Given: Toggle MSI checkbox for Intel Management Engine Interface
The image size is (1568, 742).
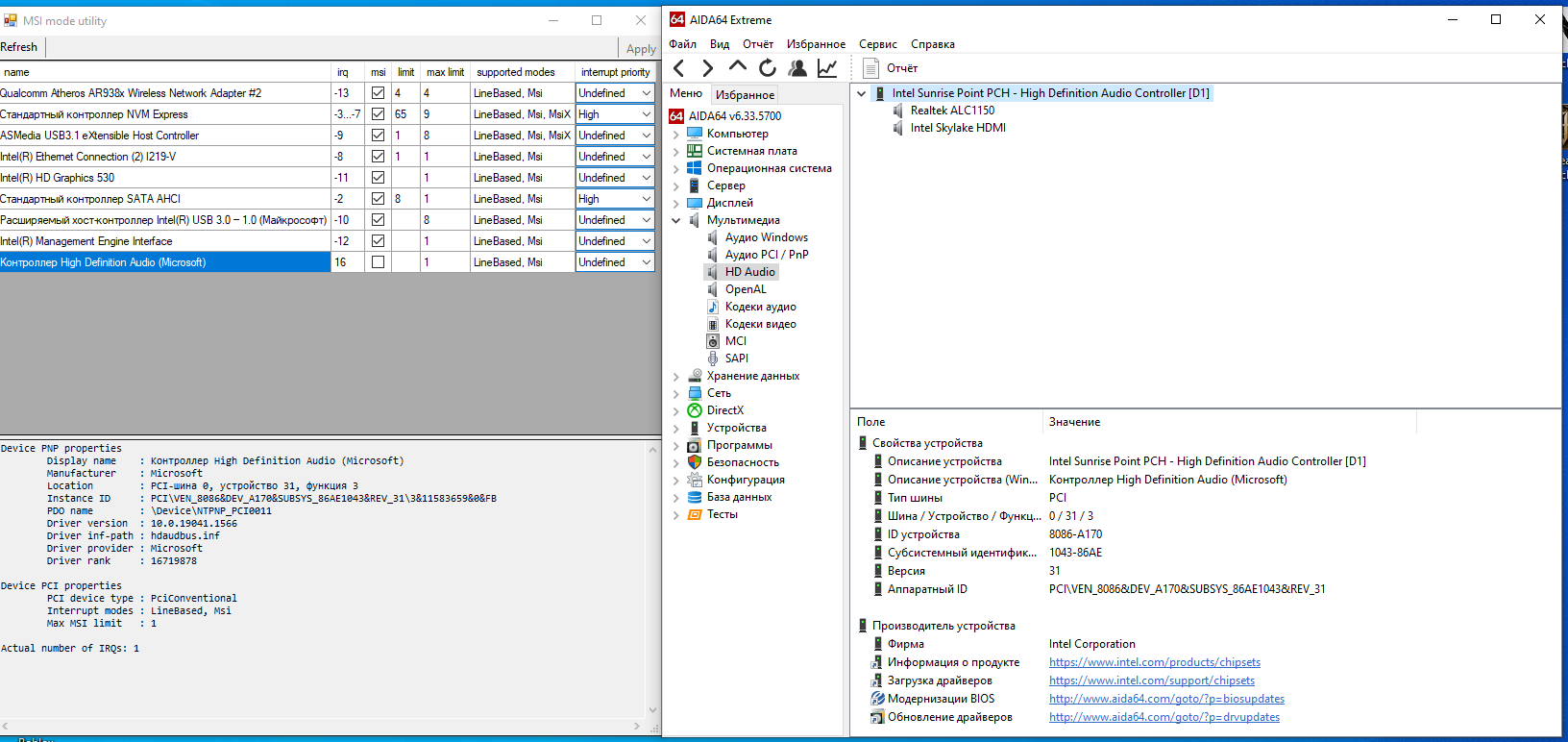Looking at the screenshot, I should tap(378, 241).
